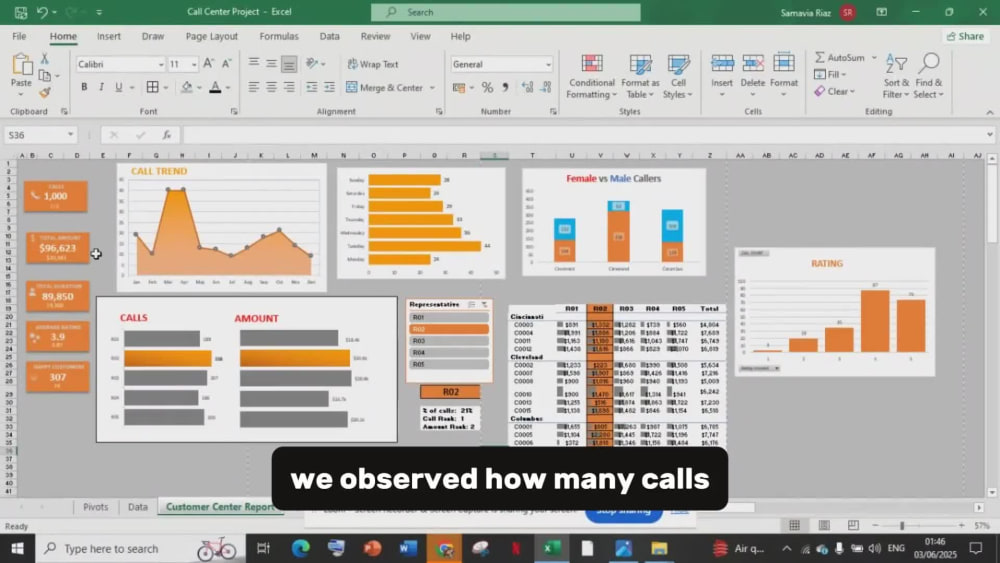This screenshot has width=1000, height=563.
Task: Decrease indent in Alignment group
Action: (x=312, y=87)
